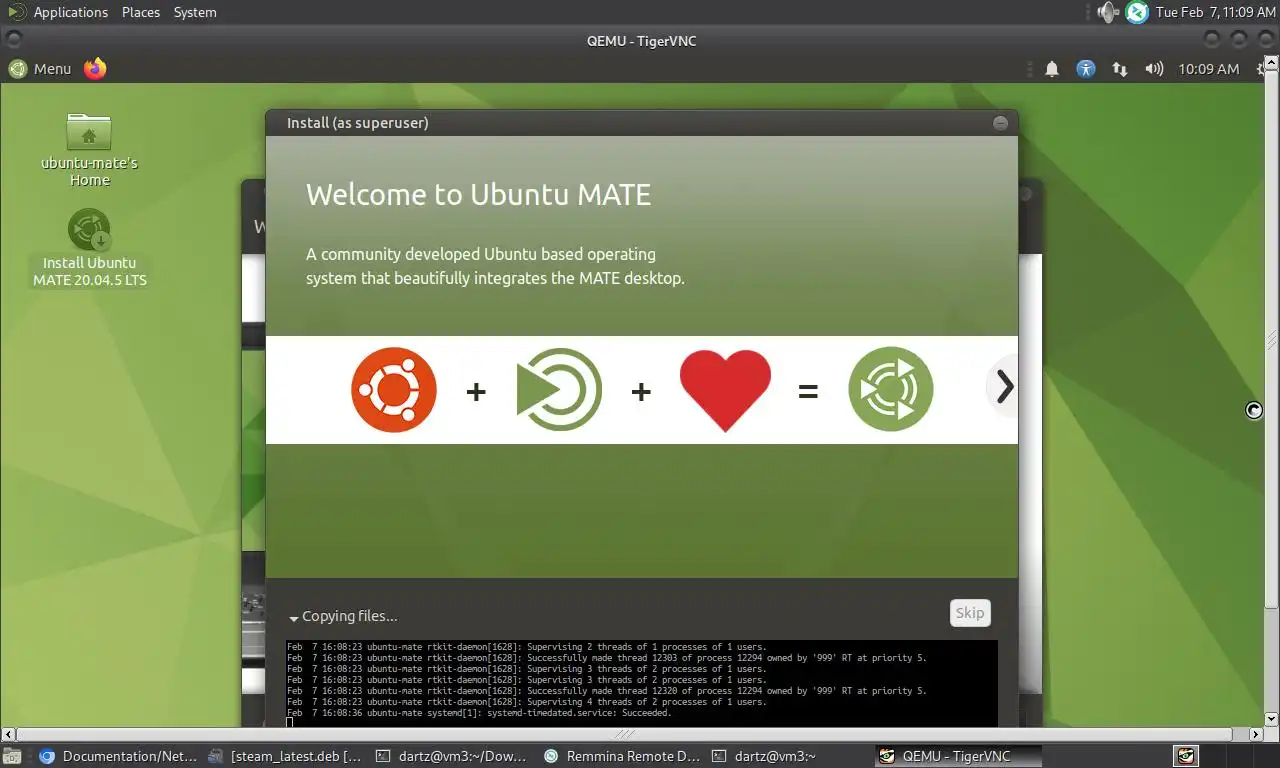Open the network connections indicator
The width and height of the screenshot is (1280, 768).
click(x=1120, y=69)
